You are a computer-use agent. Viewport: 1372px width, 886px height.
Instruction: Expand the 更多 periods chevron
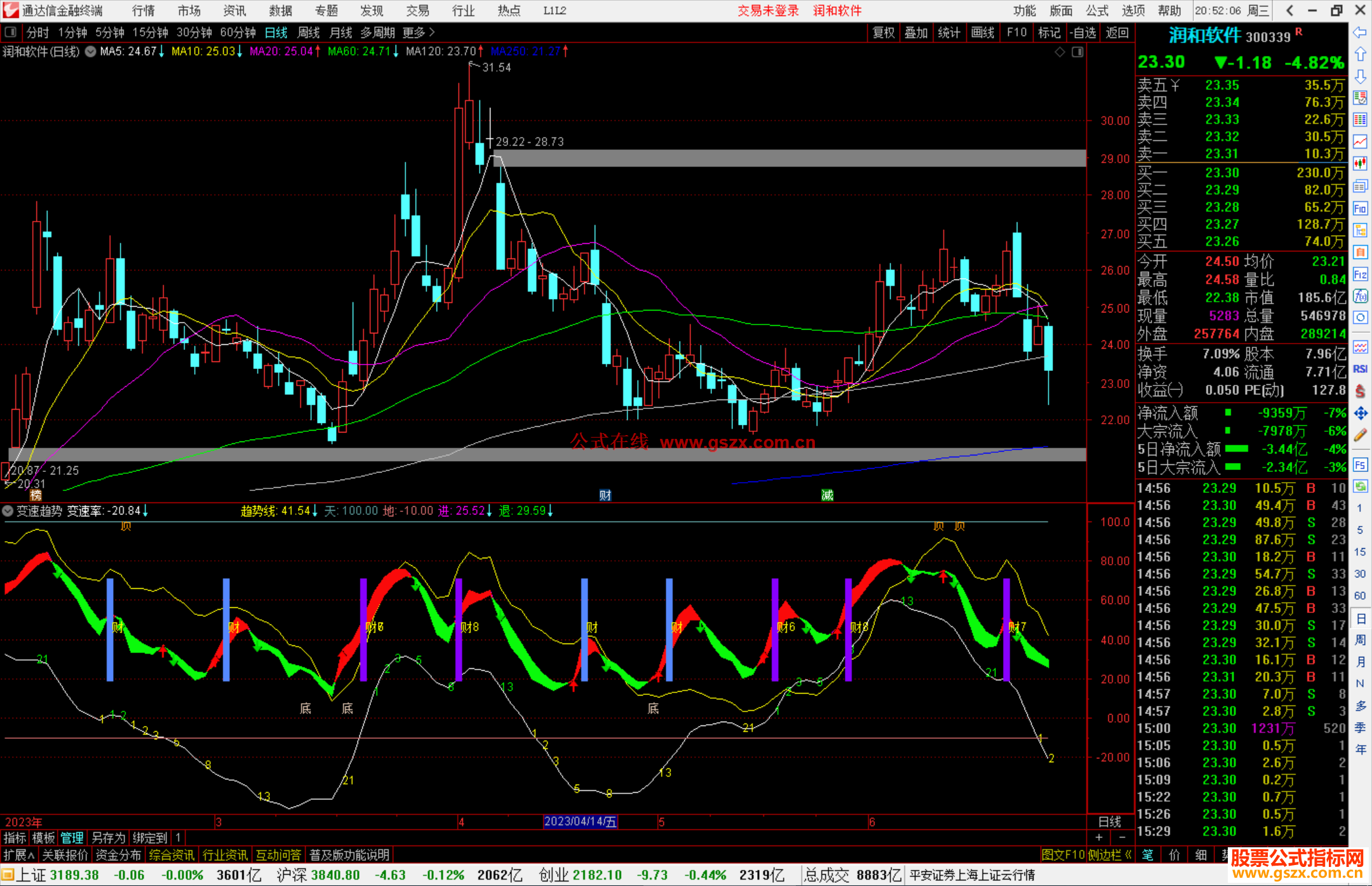[x=432, y=32]
